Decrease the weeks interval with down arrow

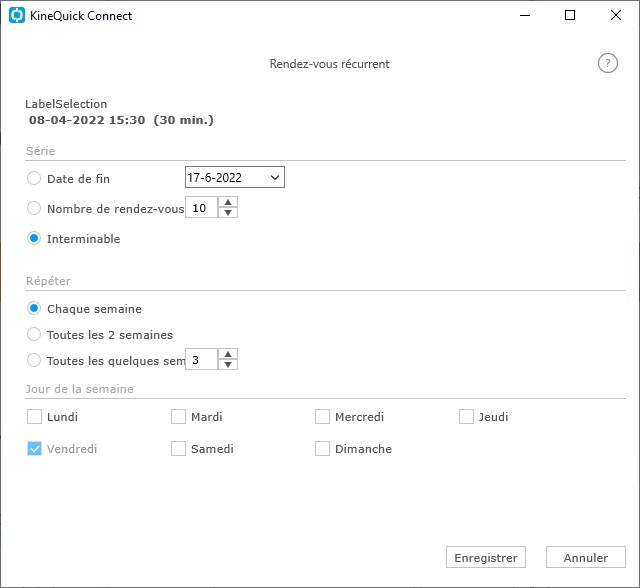coord(228,364)
